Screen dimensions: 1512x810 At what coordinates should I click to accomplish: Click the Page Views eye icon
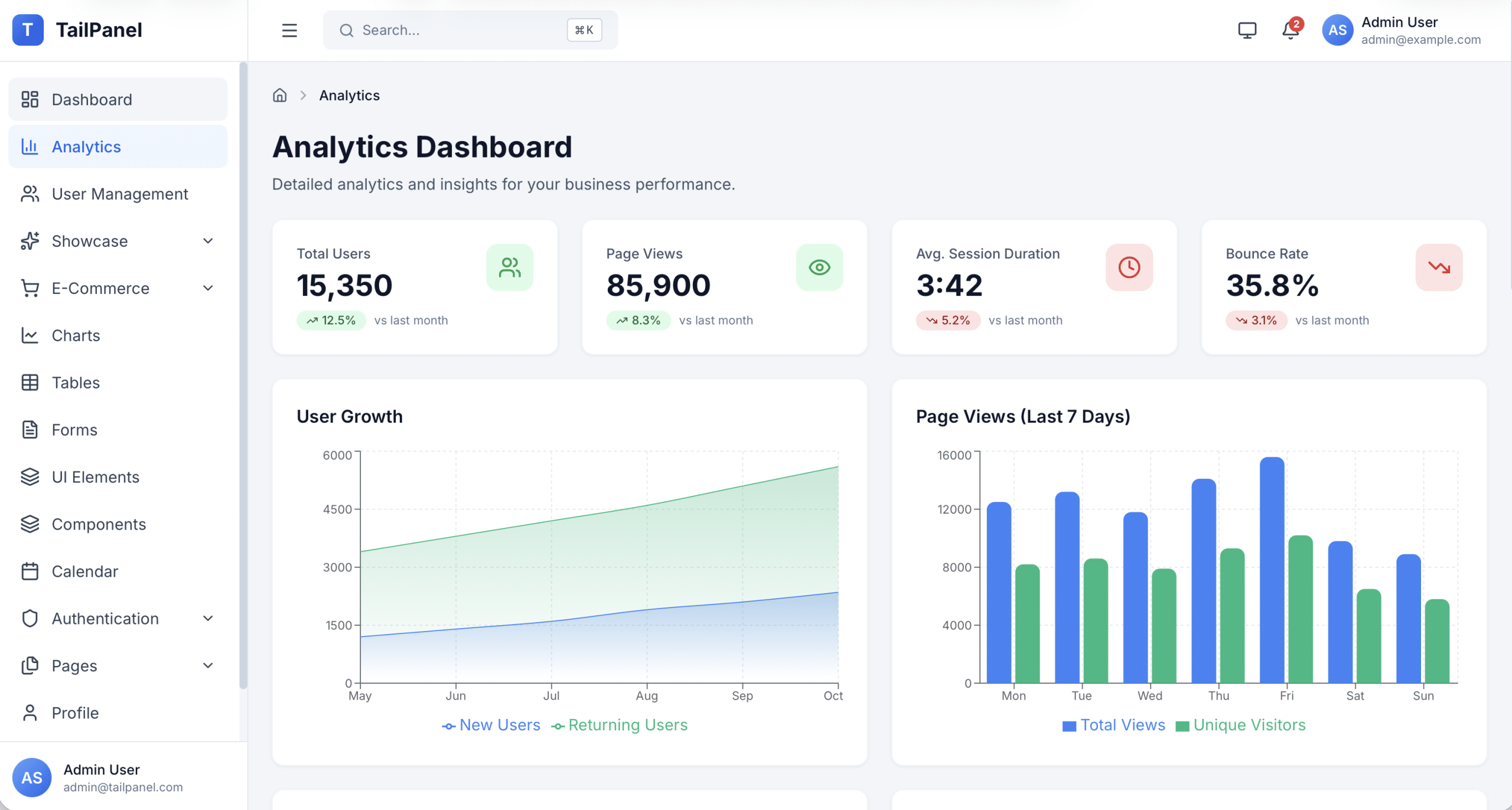tap(819, 267)
